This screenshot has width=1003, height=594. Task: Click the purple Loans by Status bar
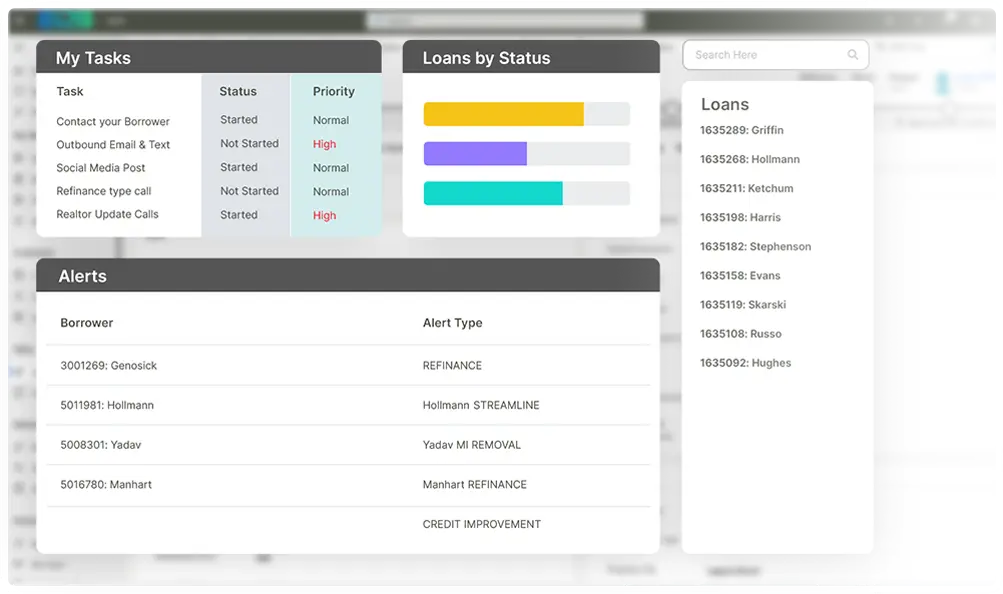coord(475,153)
